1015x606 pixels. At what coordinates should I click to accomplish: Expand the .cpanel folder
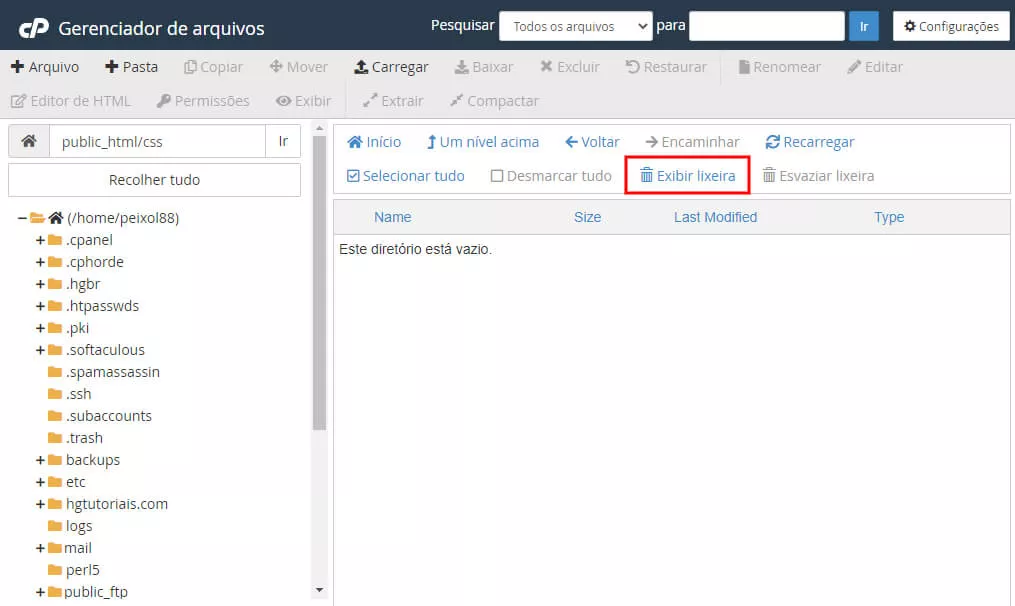40,240
